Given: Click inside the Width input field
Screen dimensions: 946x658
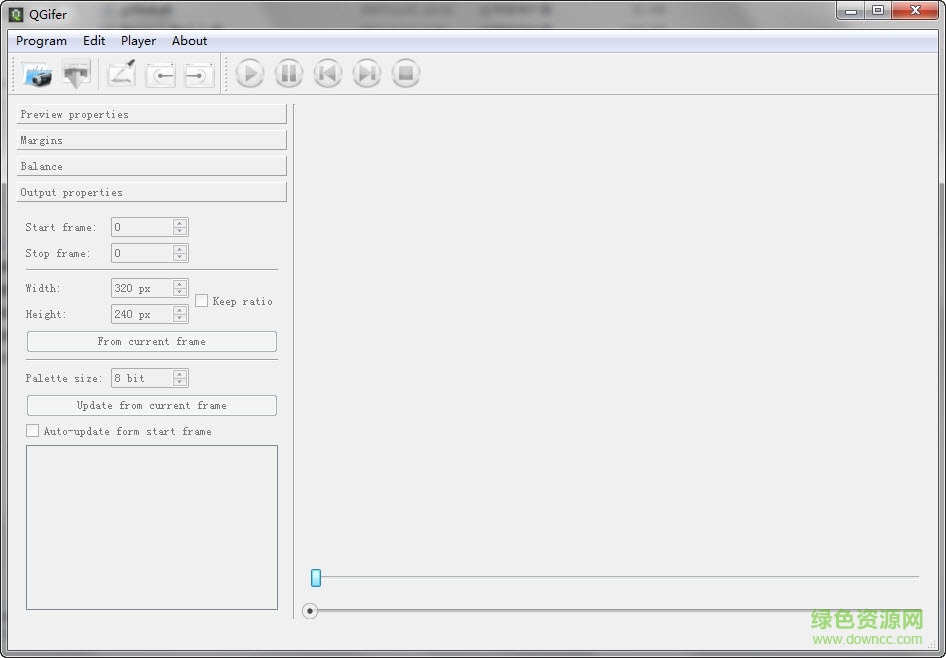Looking at the screenshot, I should (x=142, y=288).
